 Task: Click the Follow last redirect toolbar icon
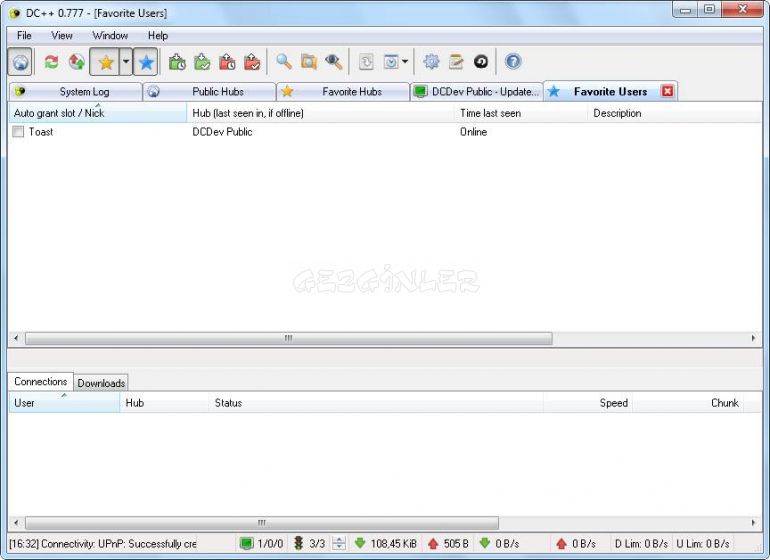(x=76, y=62)
